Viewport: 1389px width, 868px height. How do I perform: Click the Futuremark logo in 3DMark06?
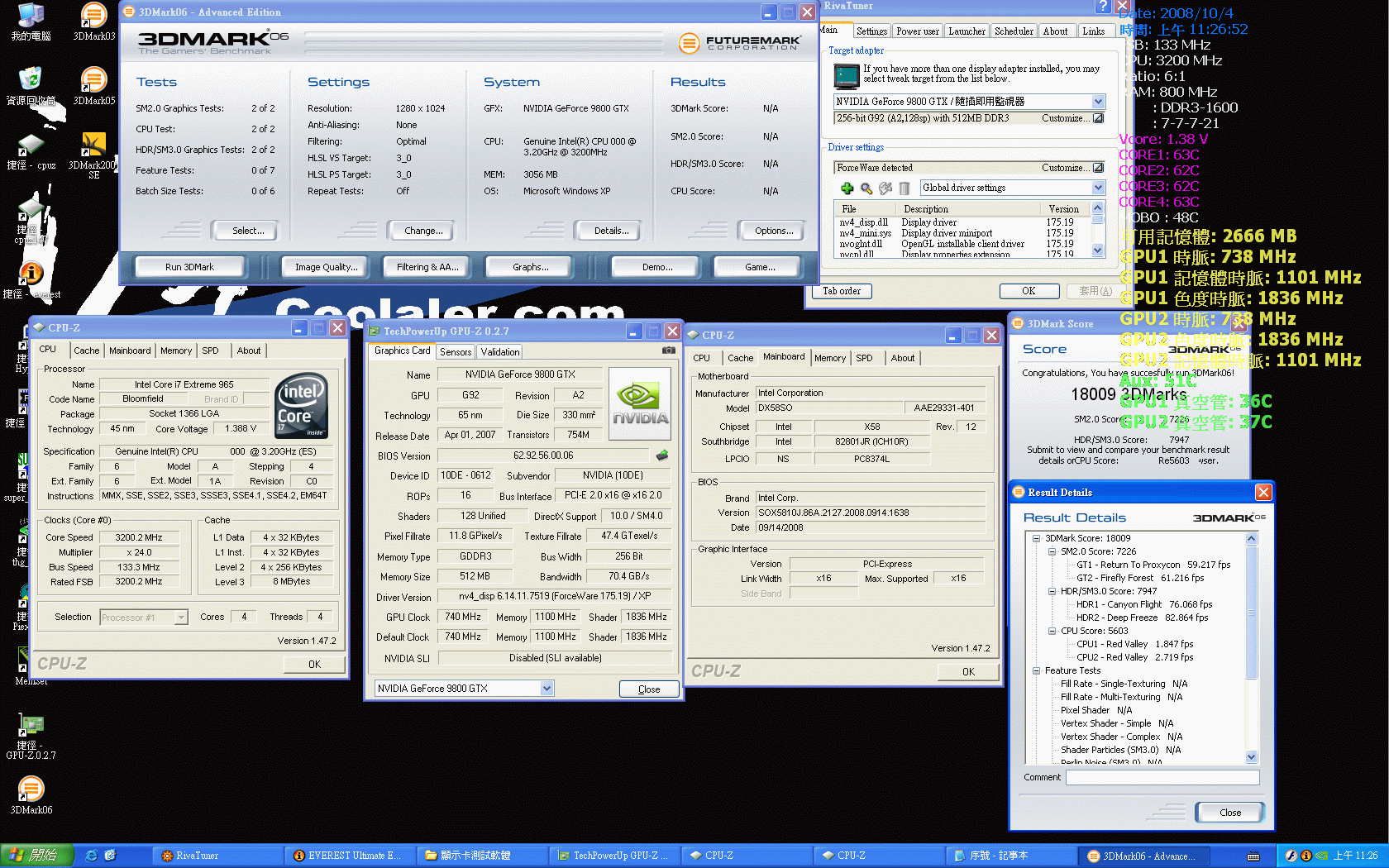[x=739, y=43]
